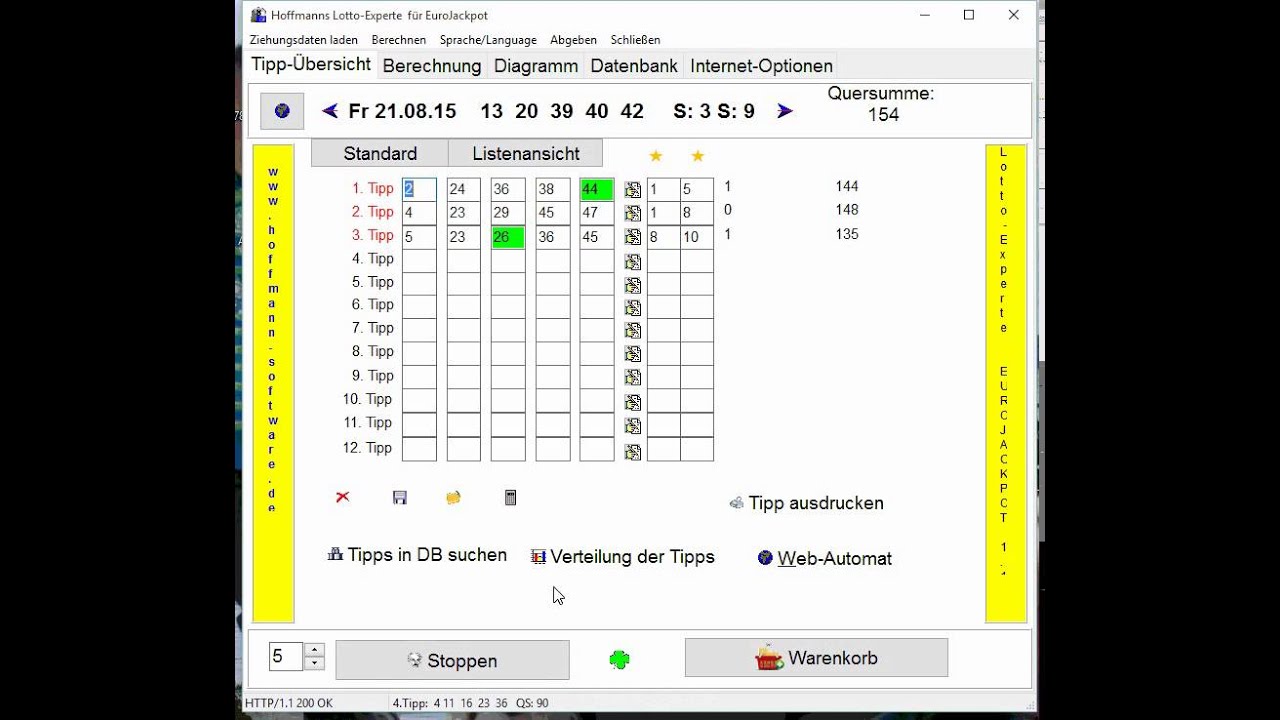Image resolution: width=1280 pixels, height=720 pixels.
Task: Click the Stoppen button
Action: tap(452, 660)
